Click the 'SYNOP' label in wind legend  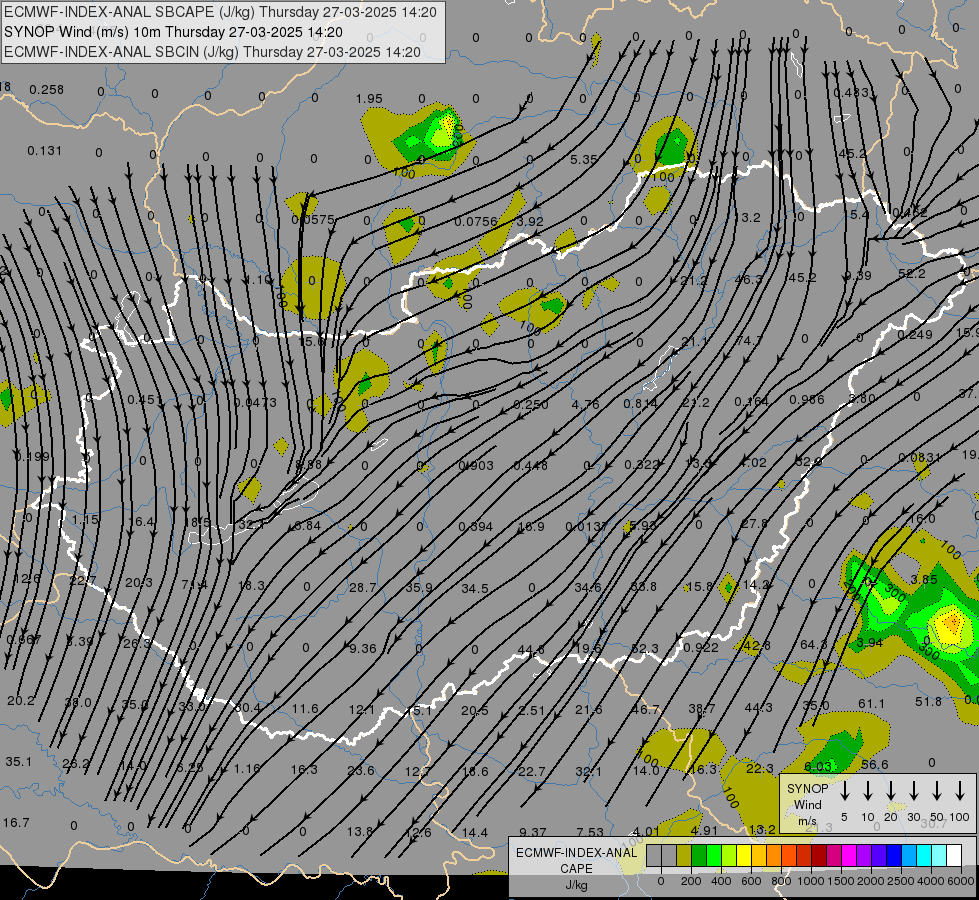coord(807,788)
